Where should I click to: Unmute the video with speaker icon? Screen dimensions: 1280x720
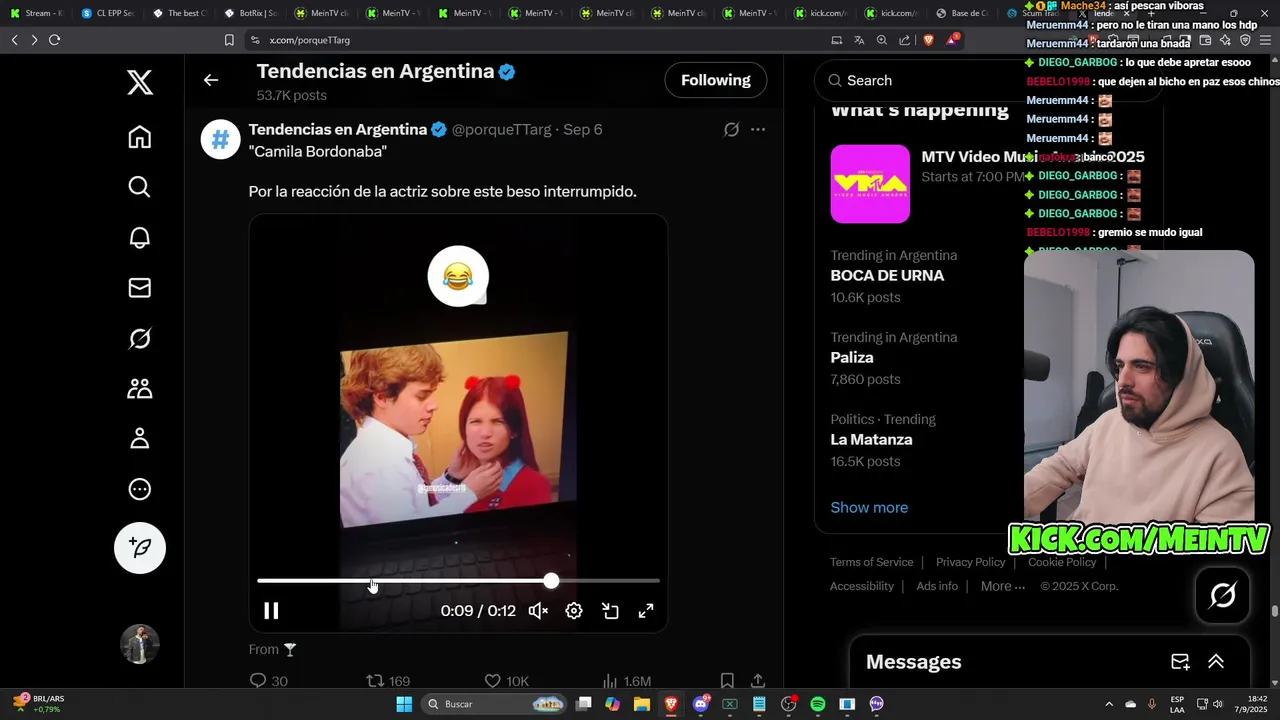(538, 611)
